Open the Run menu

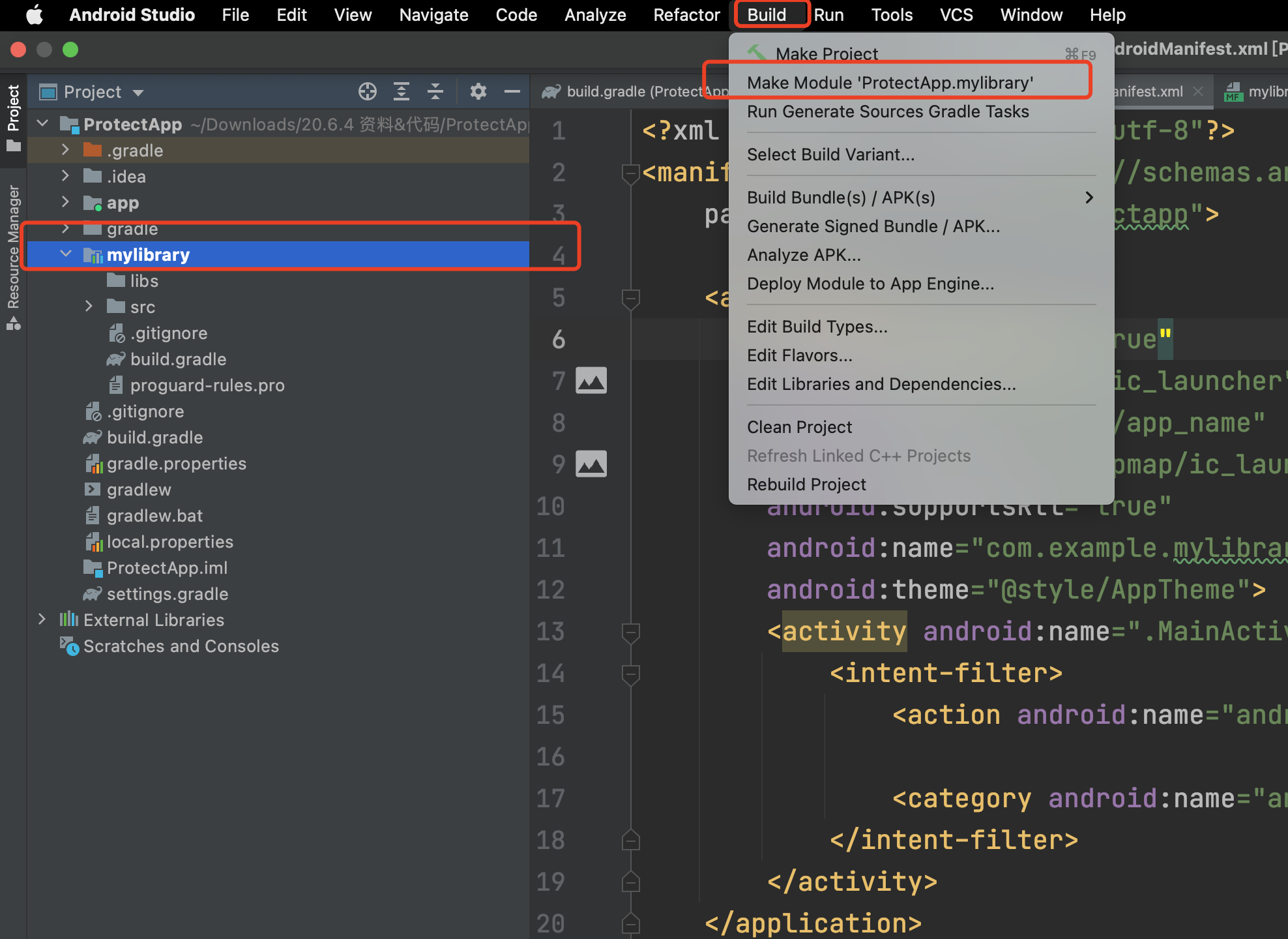pos(828,14)
